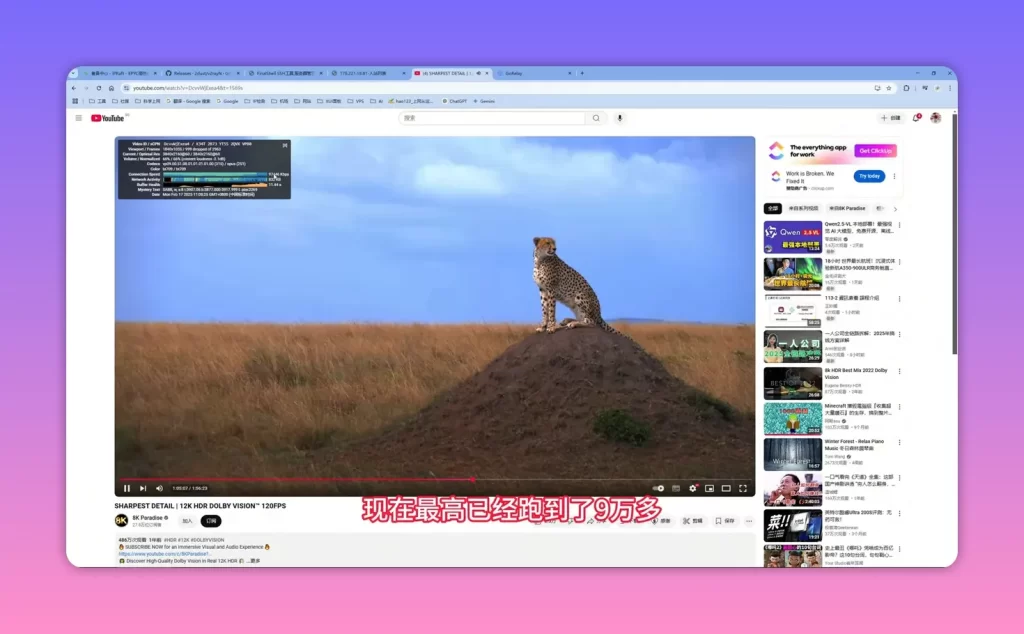Image resolution: width=1024 pixels, height=634 pixels.
Task: Mute the video volume
Action: (159, 488)
